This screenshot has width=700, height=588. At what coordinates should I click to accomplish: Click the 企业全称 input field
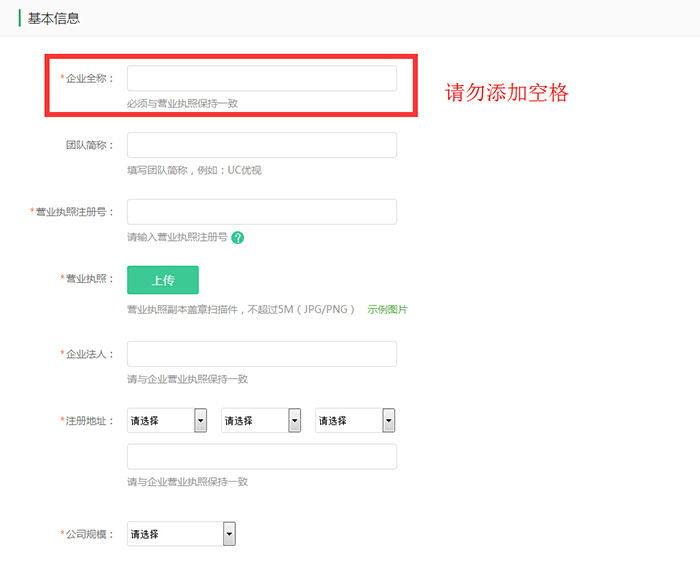tap(261, 78)
